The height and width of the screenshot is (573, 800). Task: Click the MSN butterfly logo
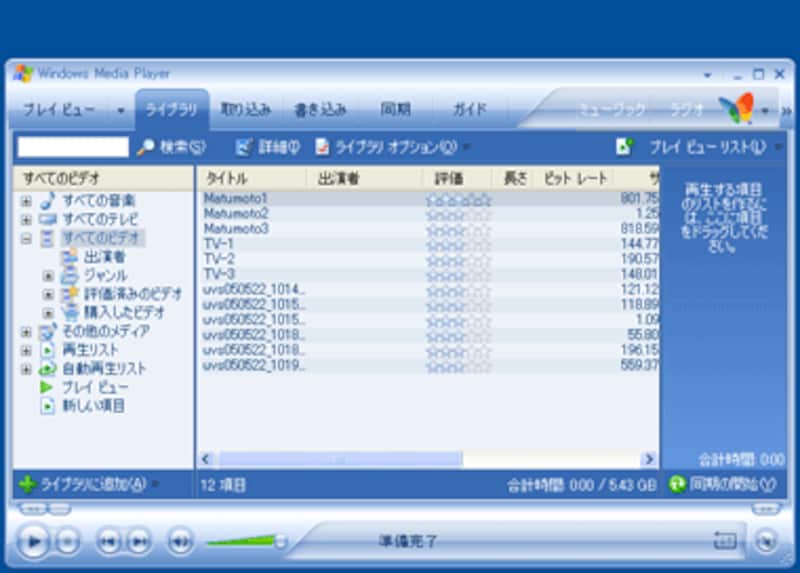click(x=737, y=108)
